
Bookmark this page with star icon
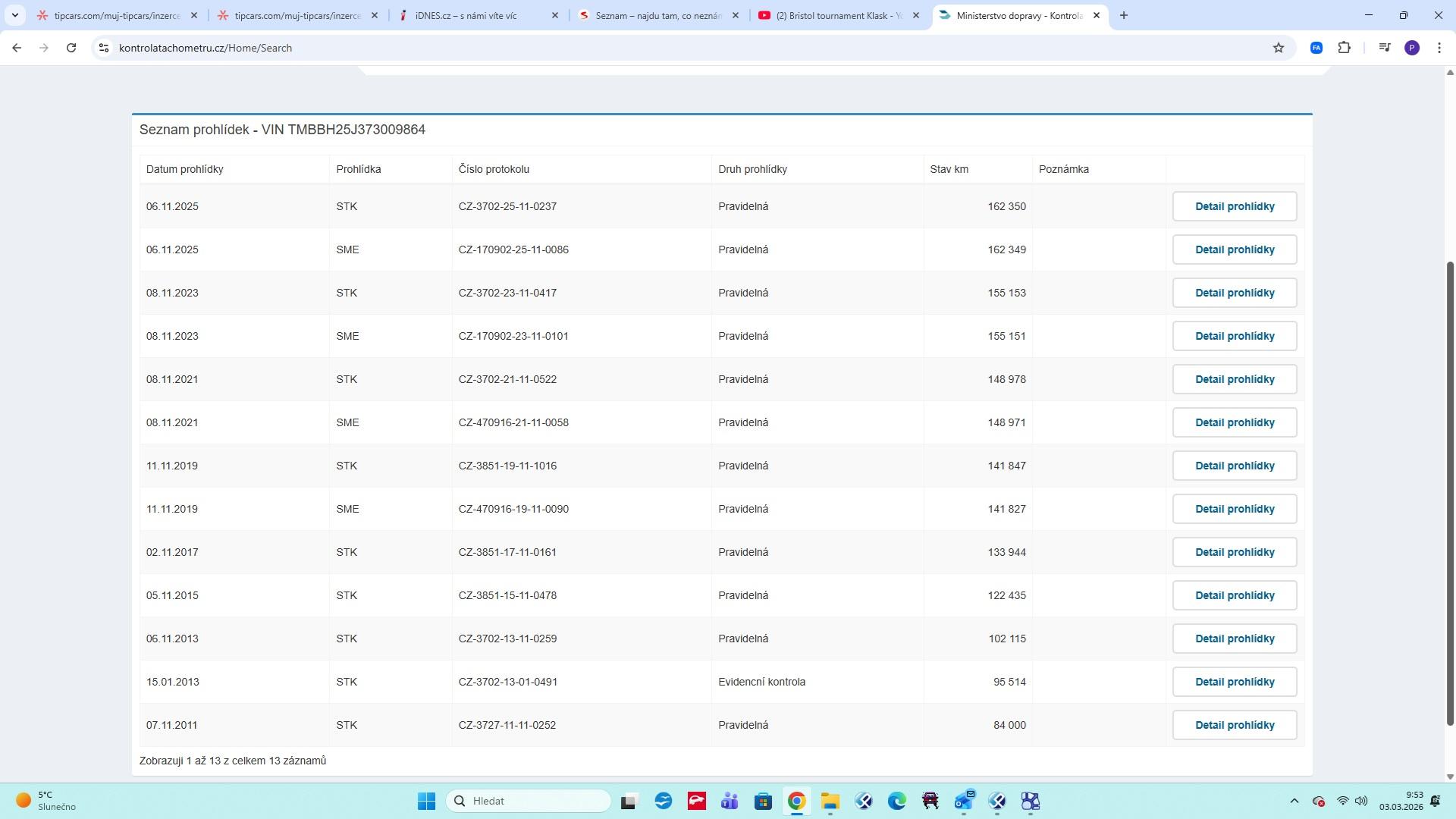[x=1279, y=48]
